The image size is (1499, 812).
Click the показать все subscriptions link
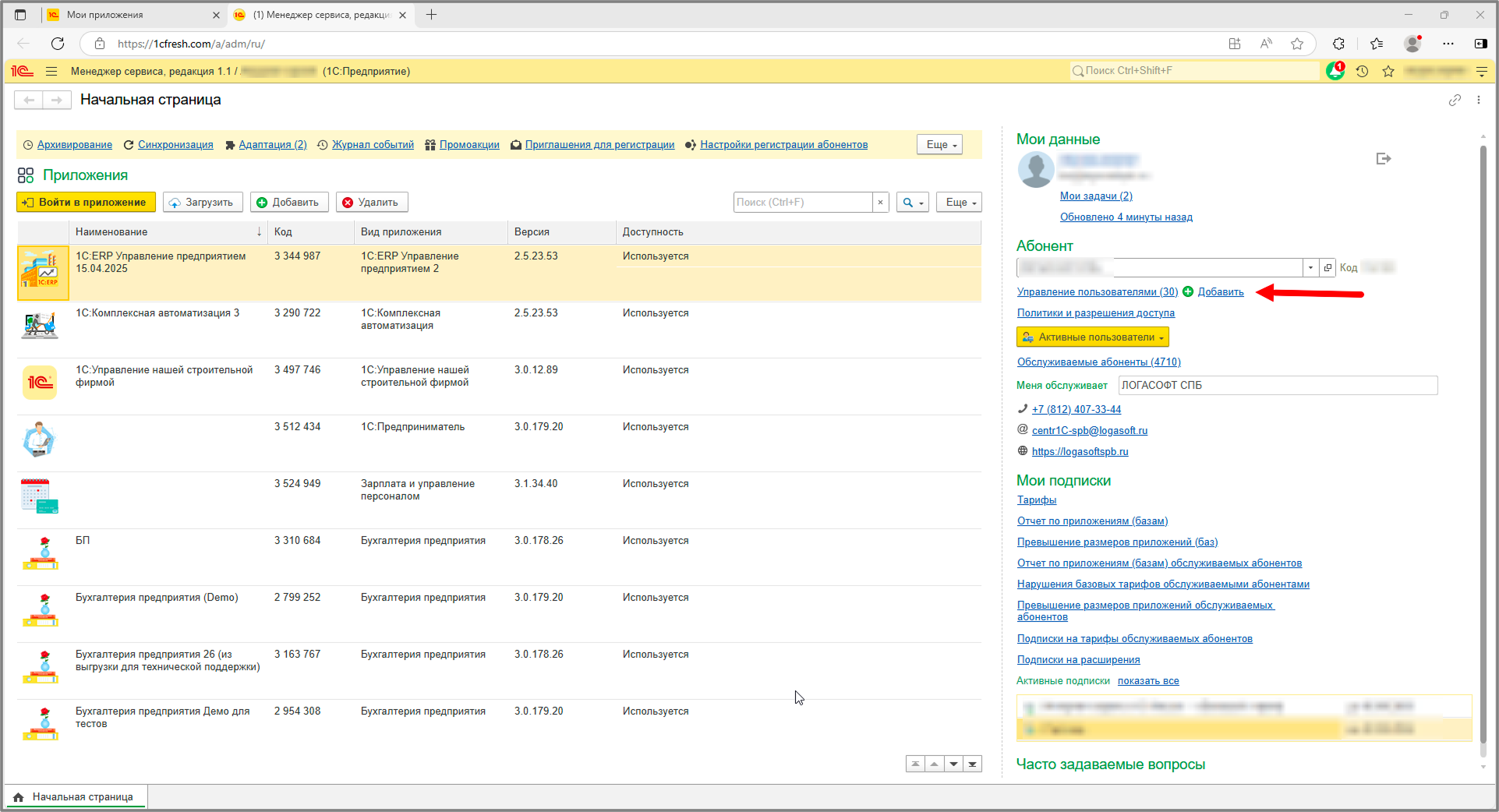point(1148,681)
